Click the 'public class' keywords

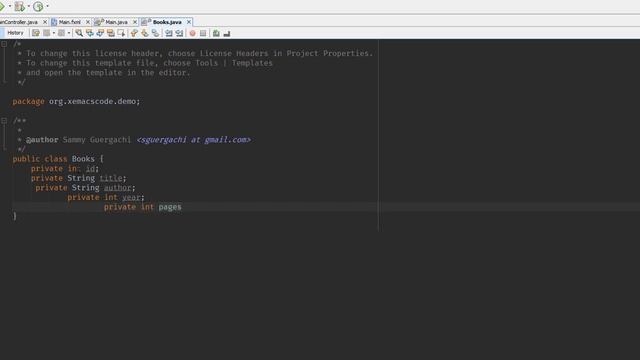pyautogui.click(x=40, y=159)
